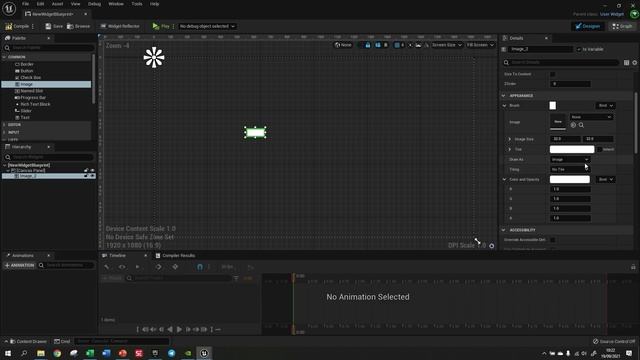The width and height of the screenshot is (640, 360).
Task: Expand the Image Size property
Action: click(x=509, y=139)
